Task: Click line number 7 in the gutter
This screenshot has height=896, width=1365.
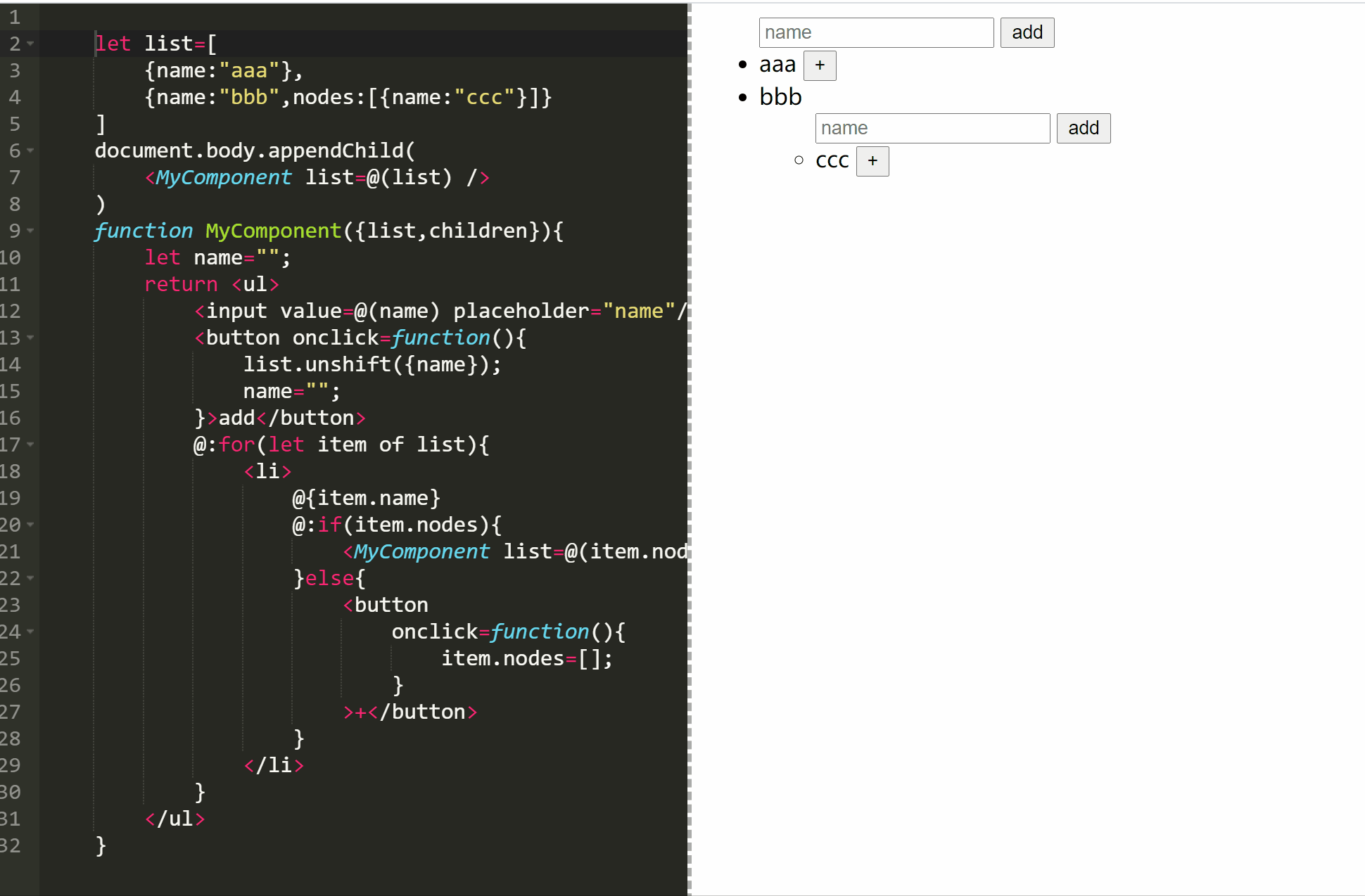Action: (14, 177)
